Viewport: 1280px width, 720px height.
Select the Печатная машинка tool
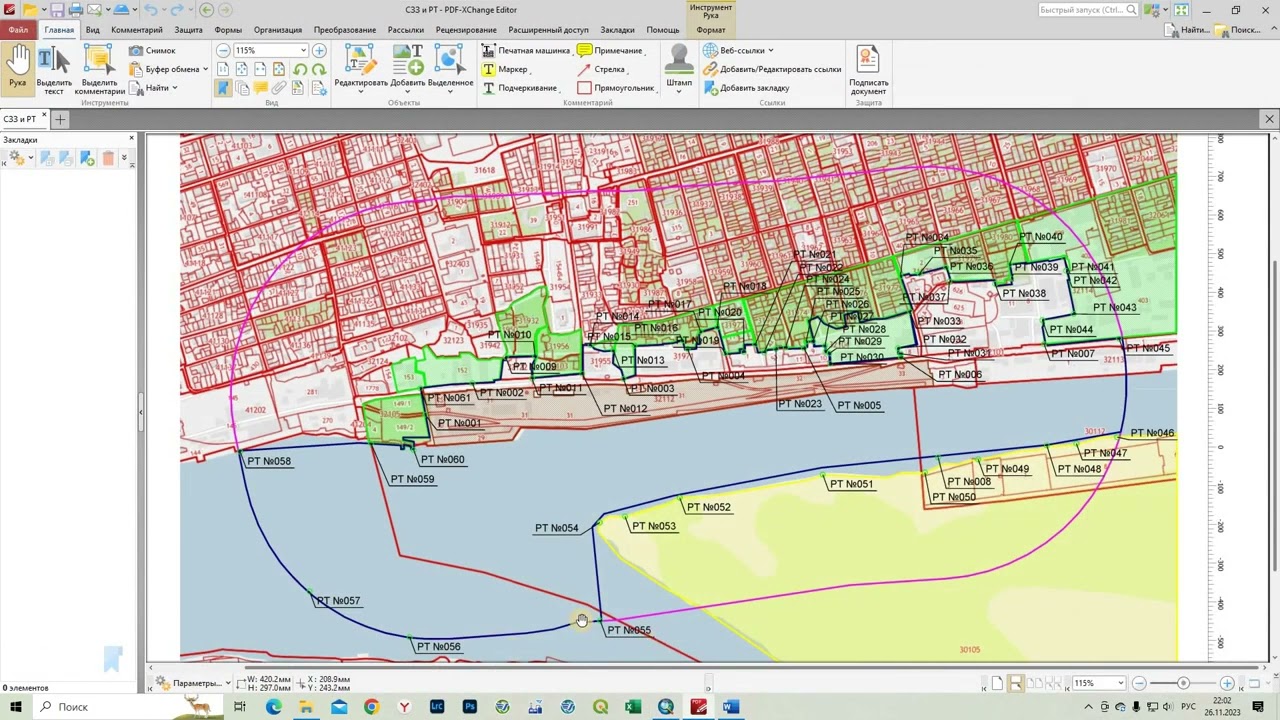point(525,50)
